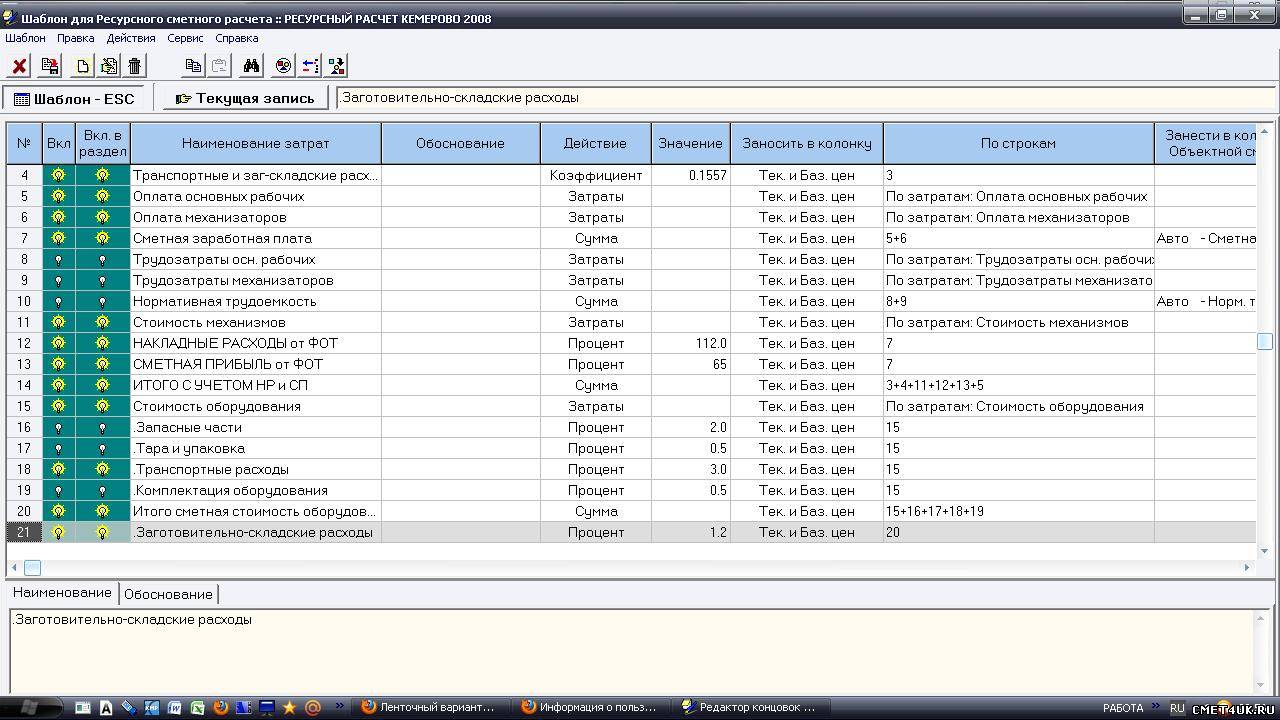1280x720 pixels.
Task: Toggle 'Вкл. в раздел' for Стоимость механизмов row
Action: coord(102,322)
